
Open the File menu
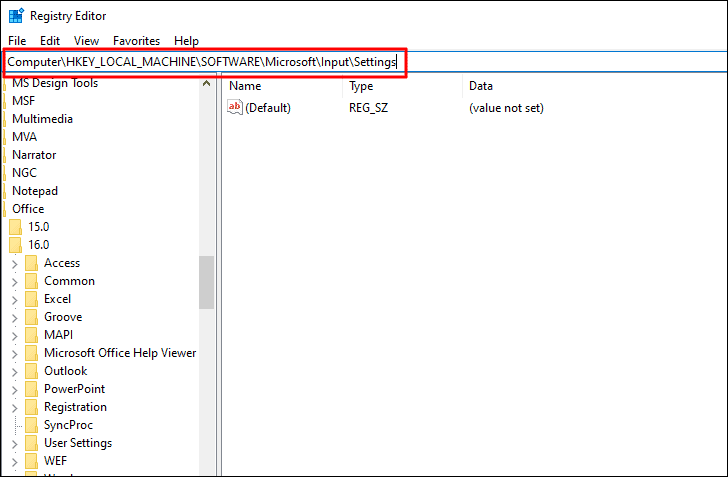point(17,41)
